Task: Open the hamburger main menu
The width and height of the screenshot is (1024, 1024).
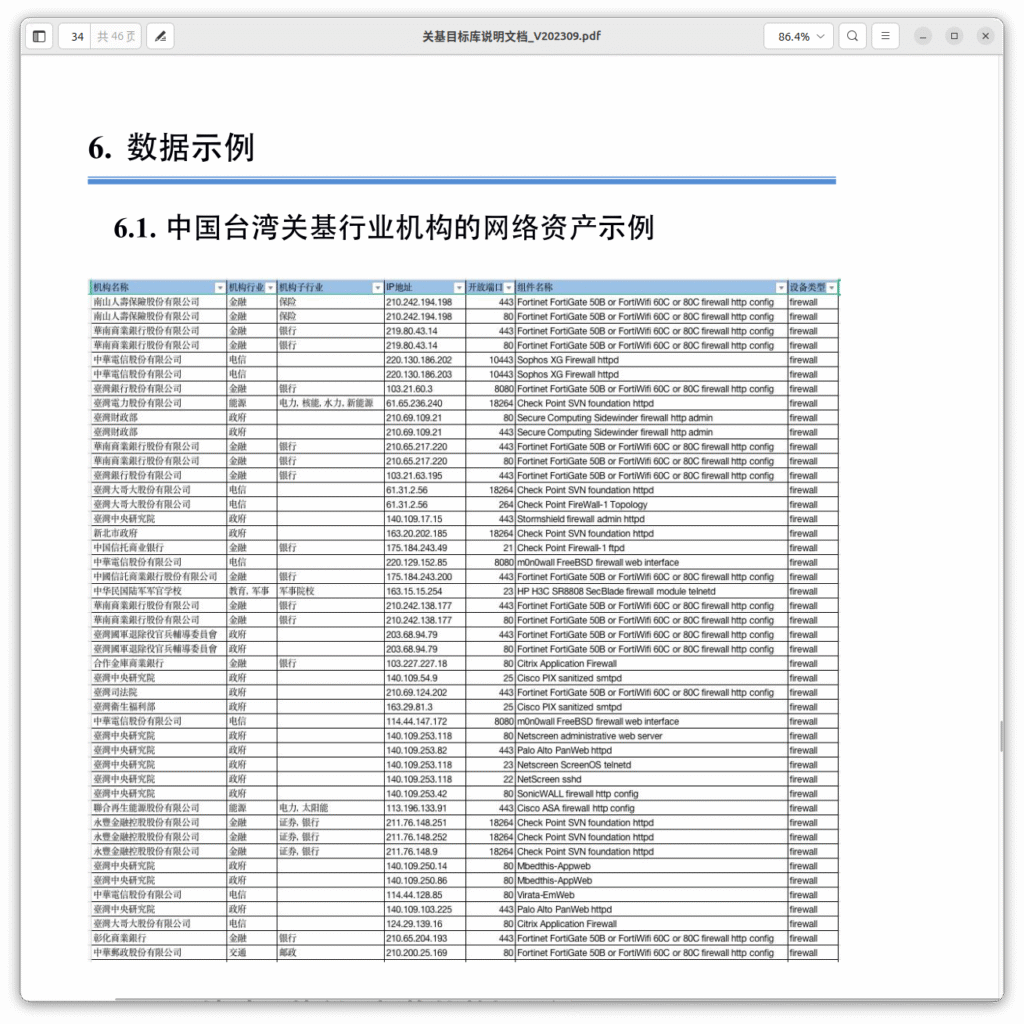Action: coord(884,37)
